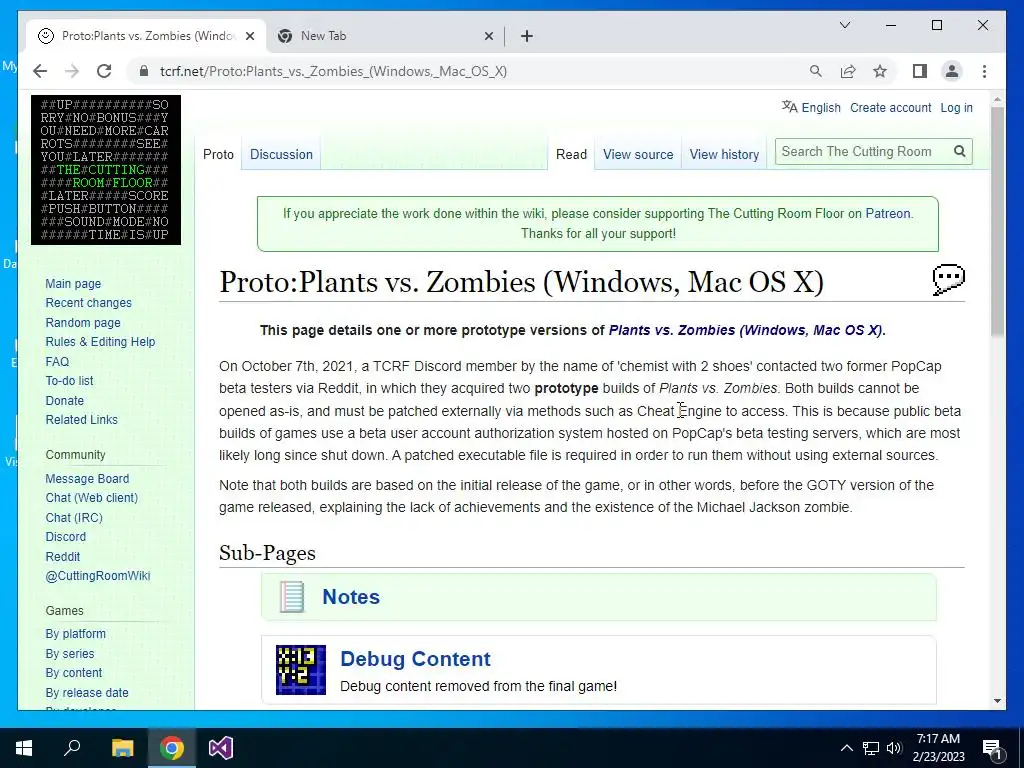Go to Main page in sidebar
This screenshot has height=768, width=1024.
point(73,283)
